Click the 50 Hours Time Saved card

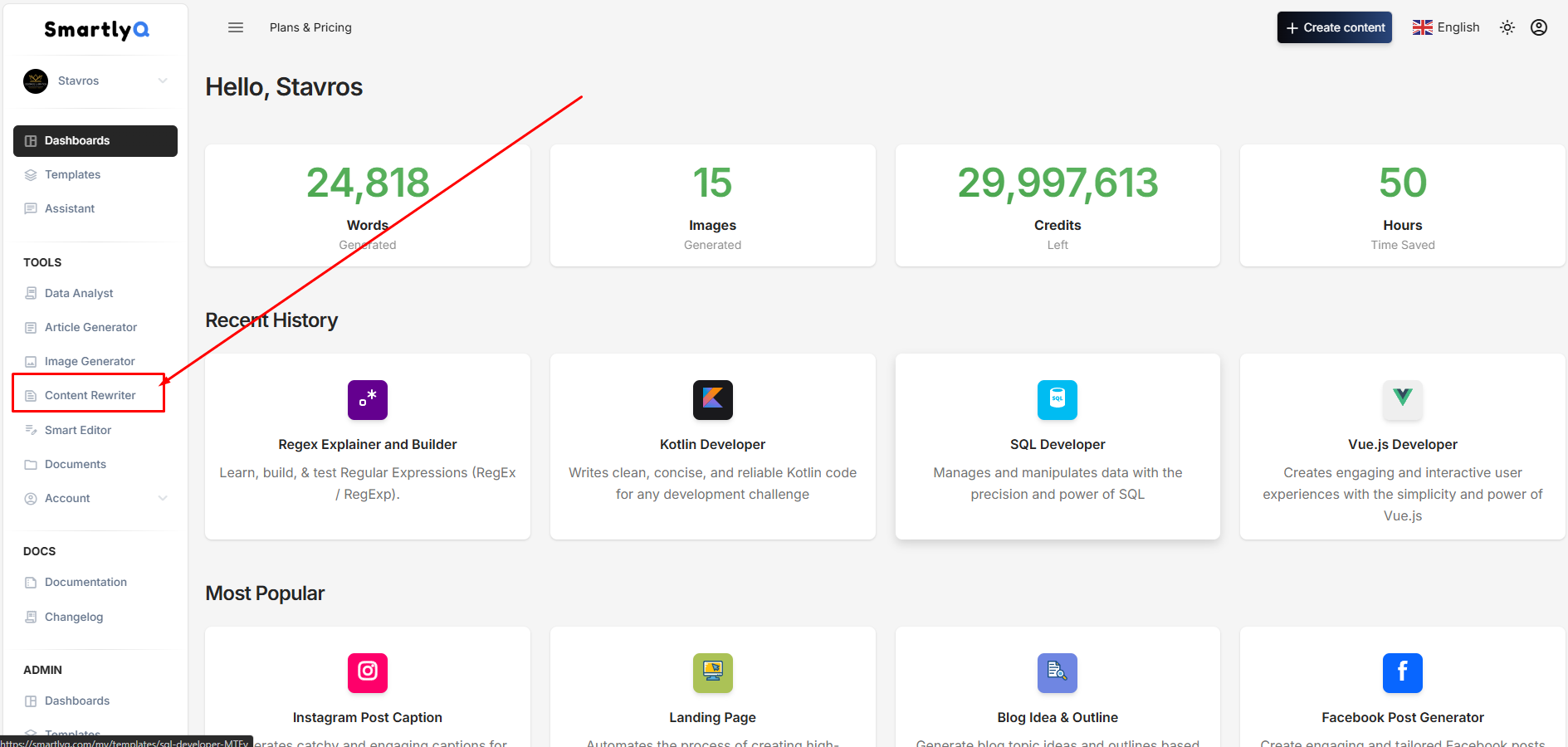pos(1403,206)
